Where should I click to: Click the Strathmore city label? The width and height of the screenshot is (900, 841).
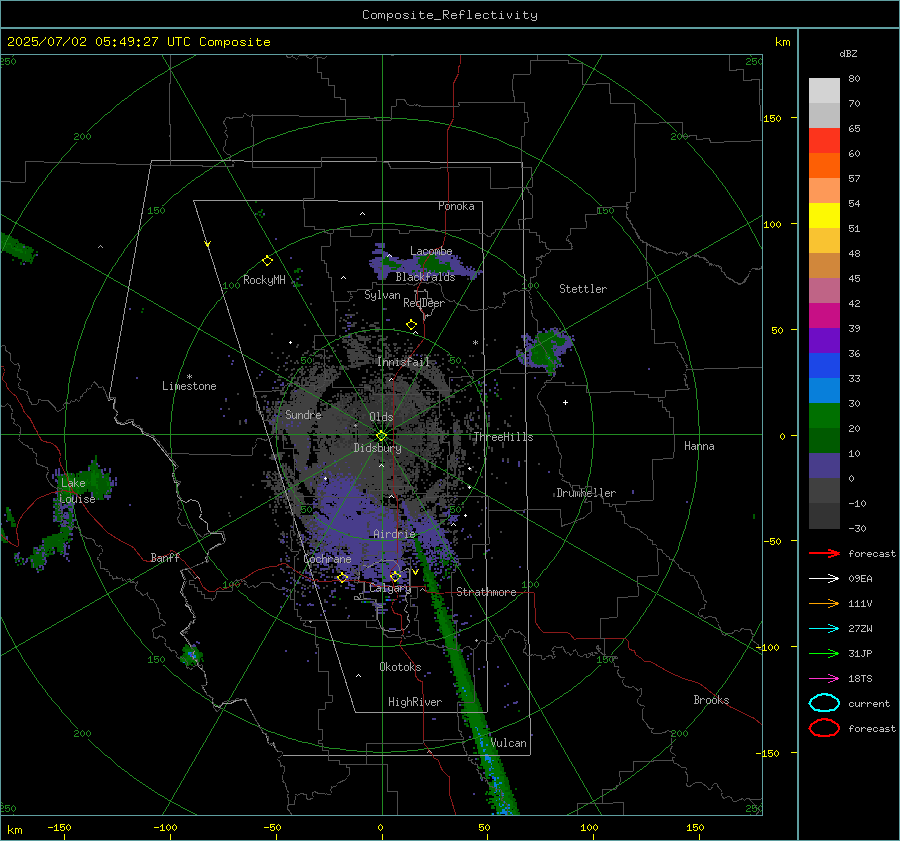[x=486, y=592]
